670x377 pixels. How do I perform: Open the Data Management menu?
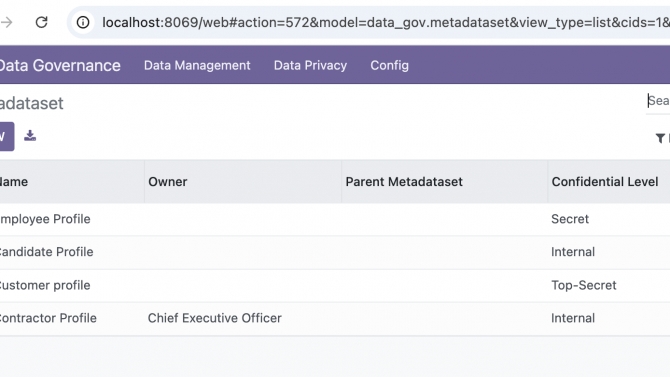[197, 65]
